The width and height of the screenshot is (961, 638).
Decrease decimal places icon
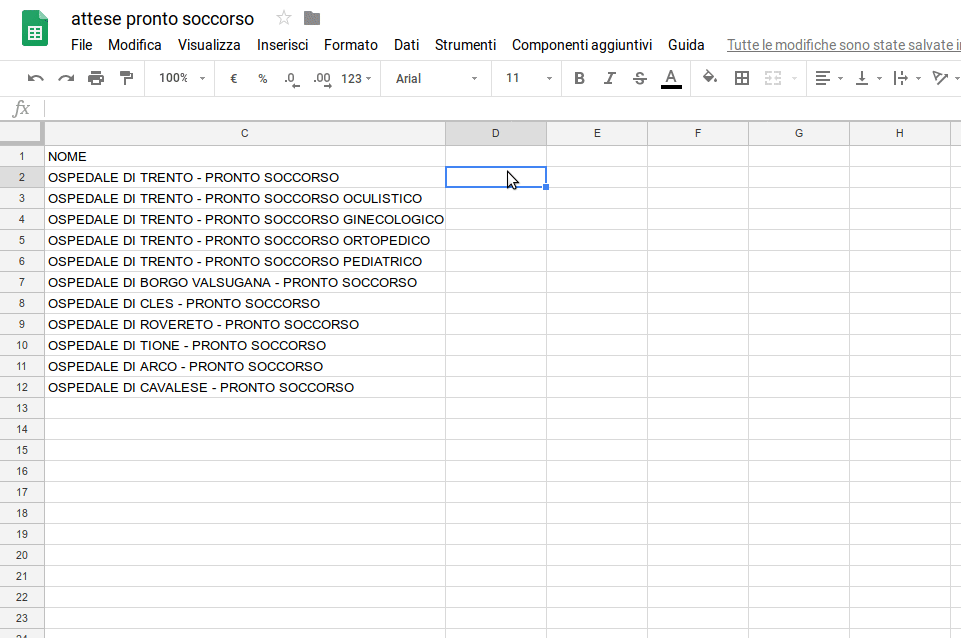pyautogui.click(x=292, y=79)
